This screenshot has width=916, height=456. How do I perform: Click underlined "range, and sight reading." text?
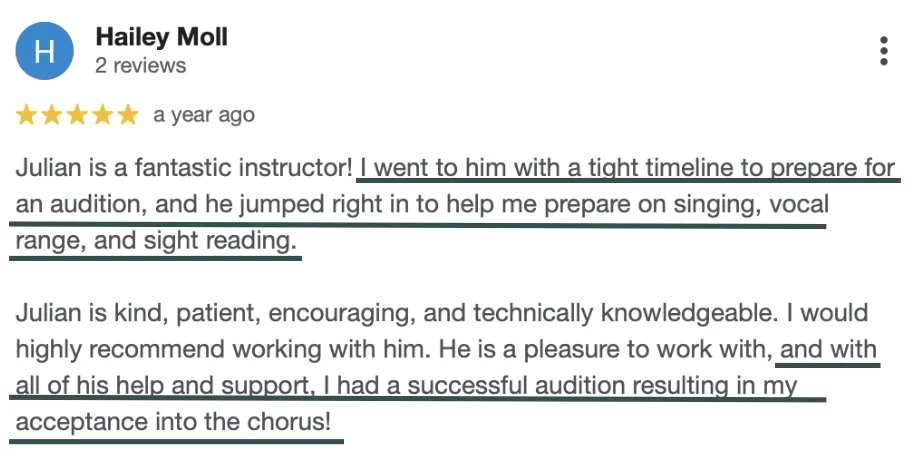156,241
